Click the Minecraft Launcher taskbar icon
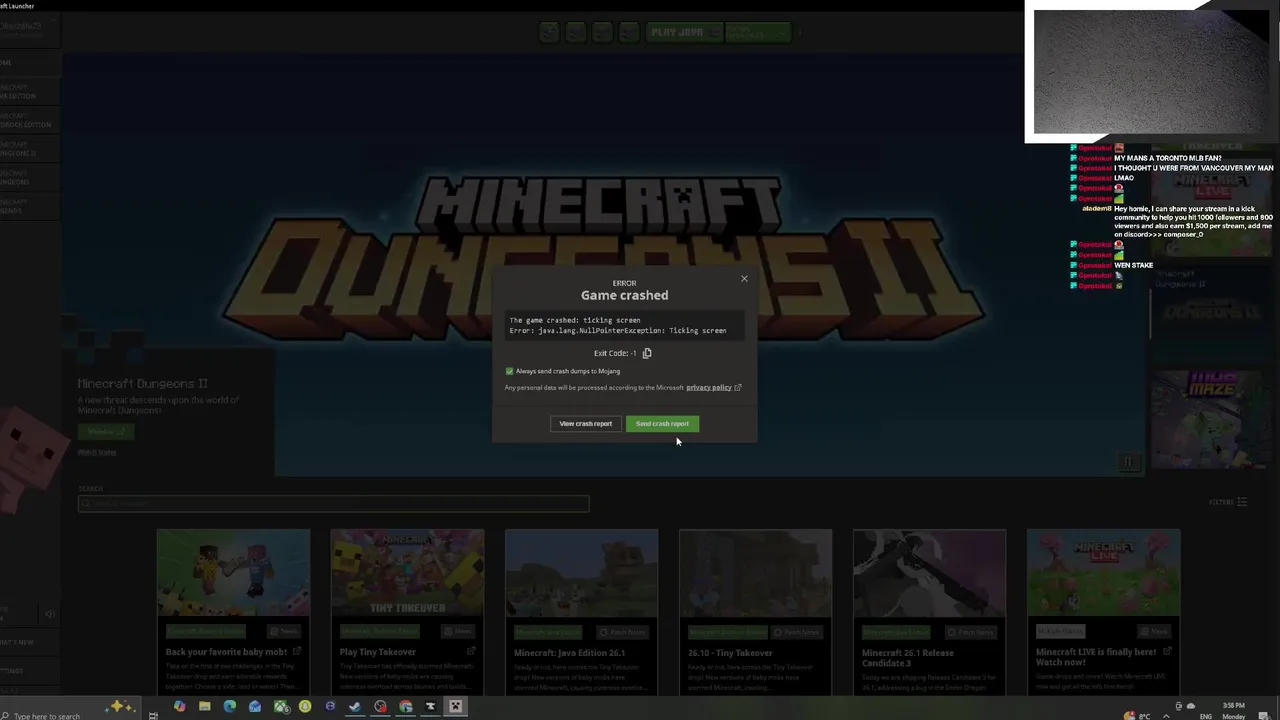 (455, 707)
